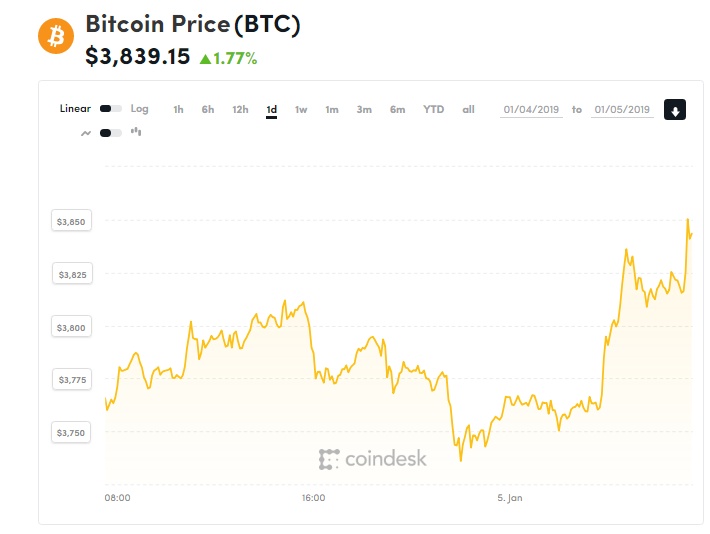This screenshot has width=710, height=534.
Task: Select the line chart icon
Action: coord(86,133)
